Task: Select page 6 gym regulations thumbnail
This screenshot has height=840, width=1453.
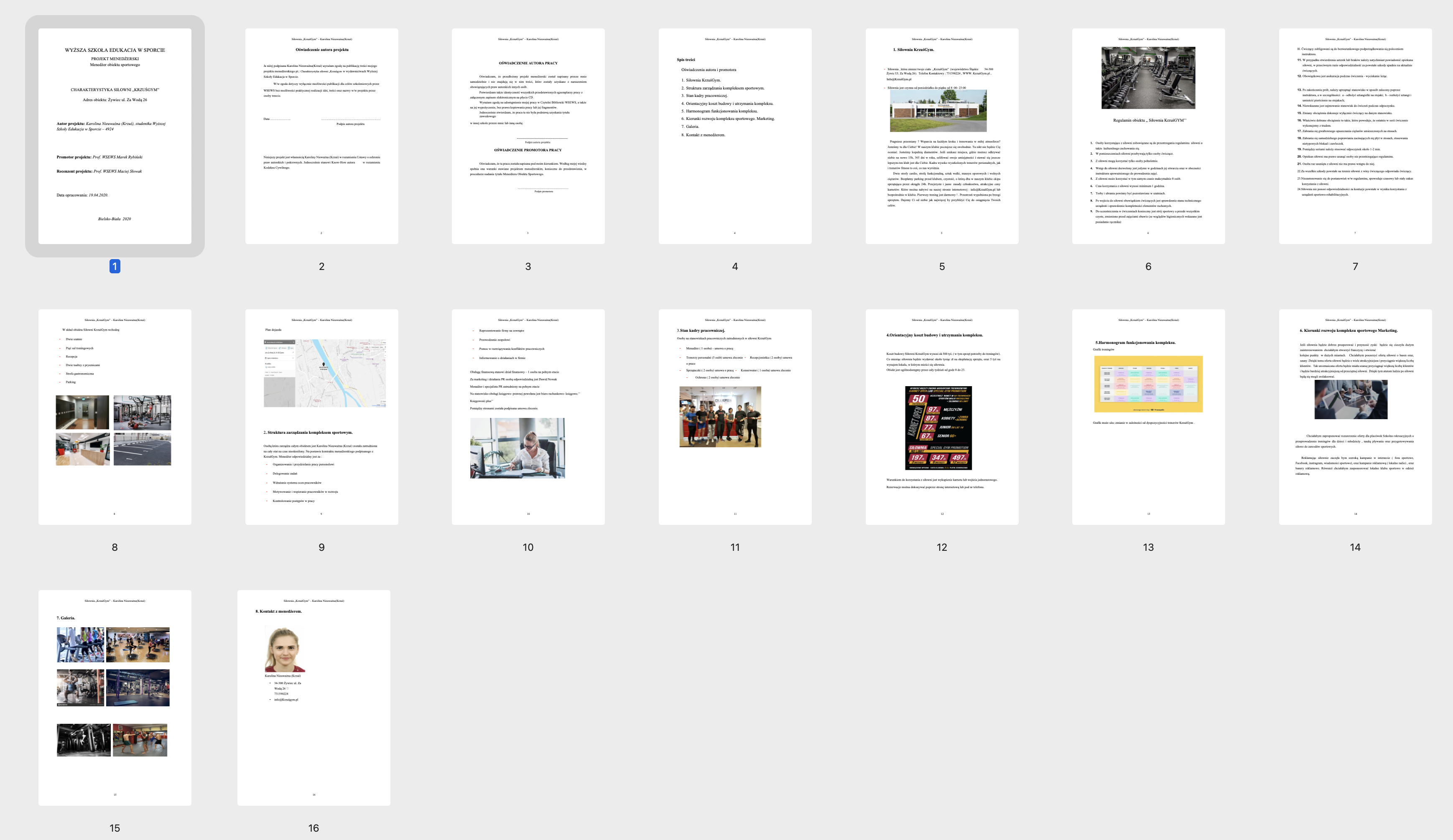Action: 1148,136
